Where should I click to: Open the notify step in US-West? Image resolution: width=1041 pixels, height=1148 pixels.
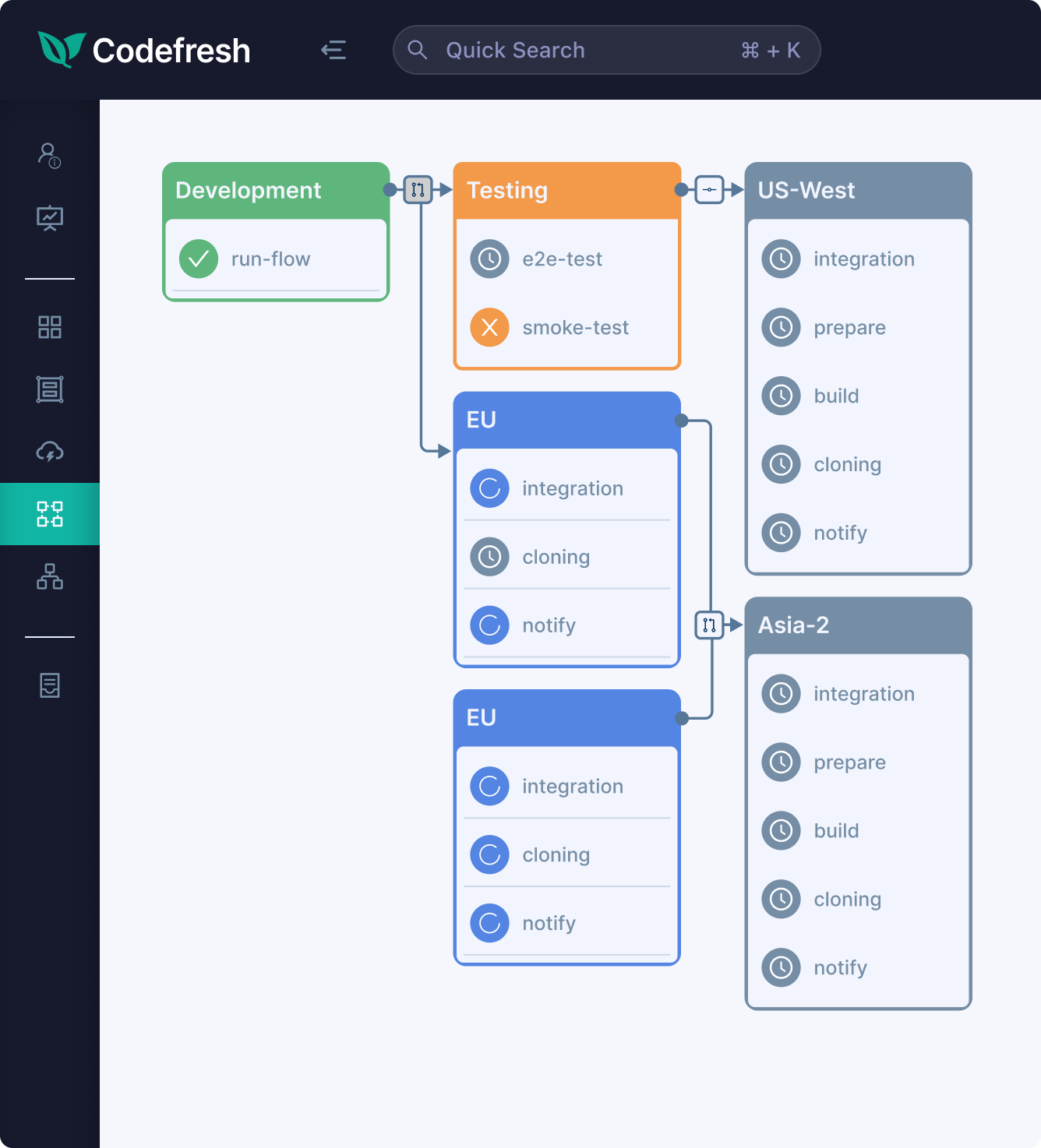pos(859,533)
